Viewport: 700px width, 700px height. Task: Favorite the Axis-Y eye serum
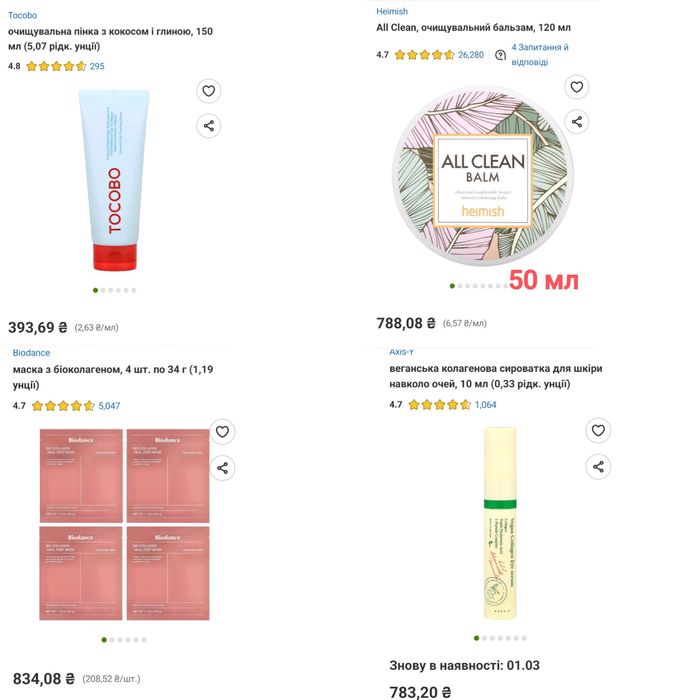598,430
